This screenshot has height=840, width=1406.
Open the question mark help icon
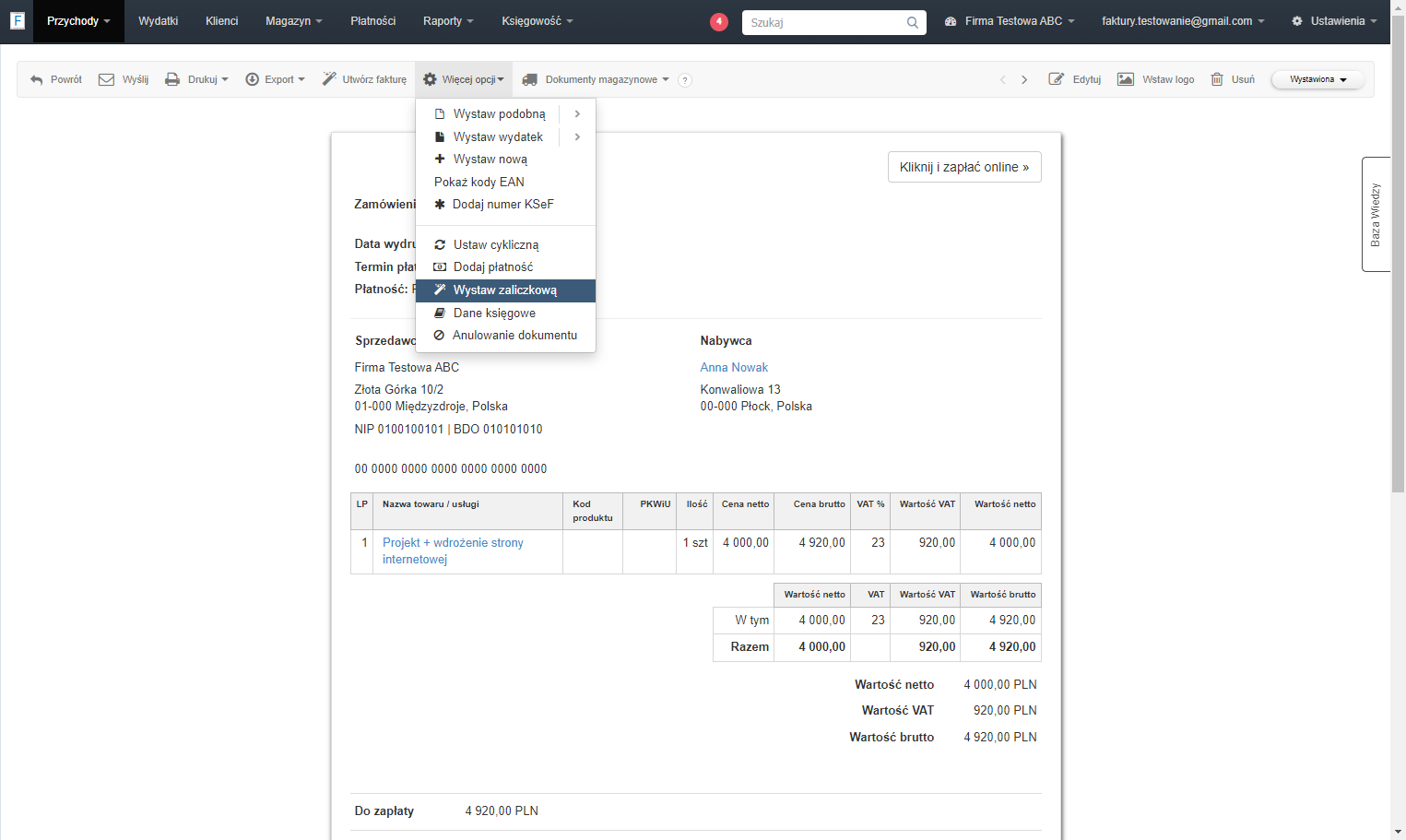685,80
